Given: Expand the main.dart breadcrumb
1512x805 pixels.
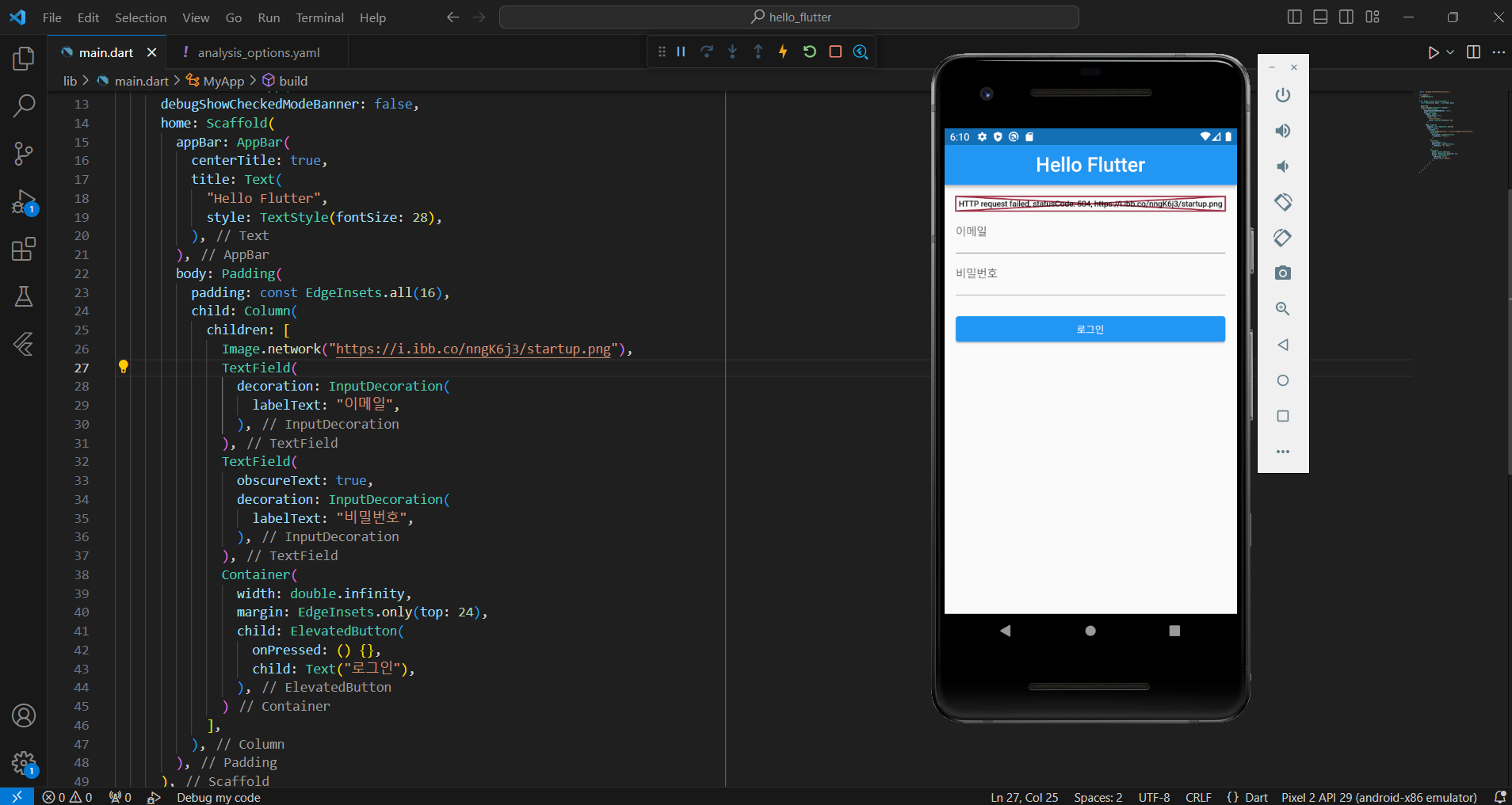Looking at the screenshot, I should point(132,81).
